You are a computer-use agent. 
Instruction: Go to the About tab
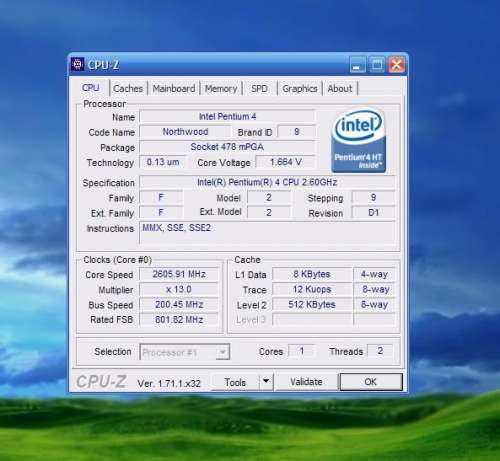pyautogui.click(x=340, y=89)
